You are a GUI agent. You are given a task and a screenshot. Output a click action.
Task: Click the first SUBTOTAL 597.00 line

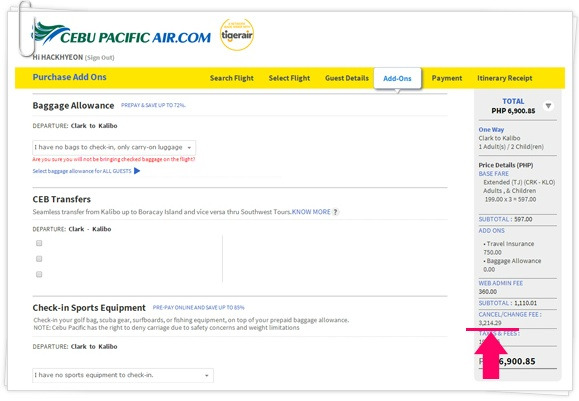(506, 219)
